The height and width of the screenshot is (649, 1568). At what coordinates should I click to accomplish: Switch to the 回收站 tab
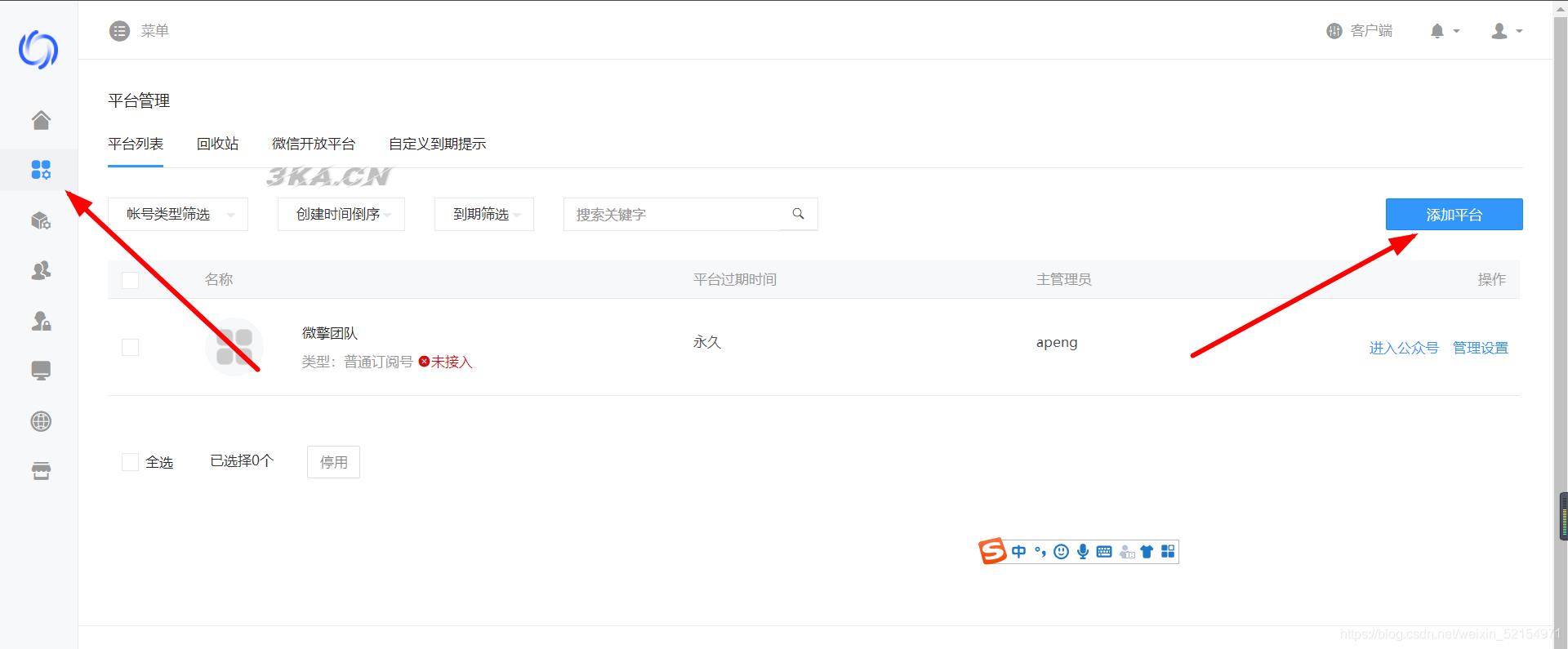217,144
